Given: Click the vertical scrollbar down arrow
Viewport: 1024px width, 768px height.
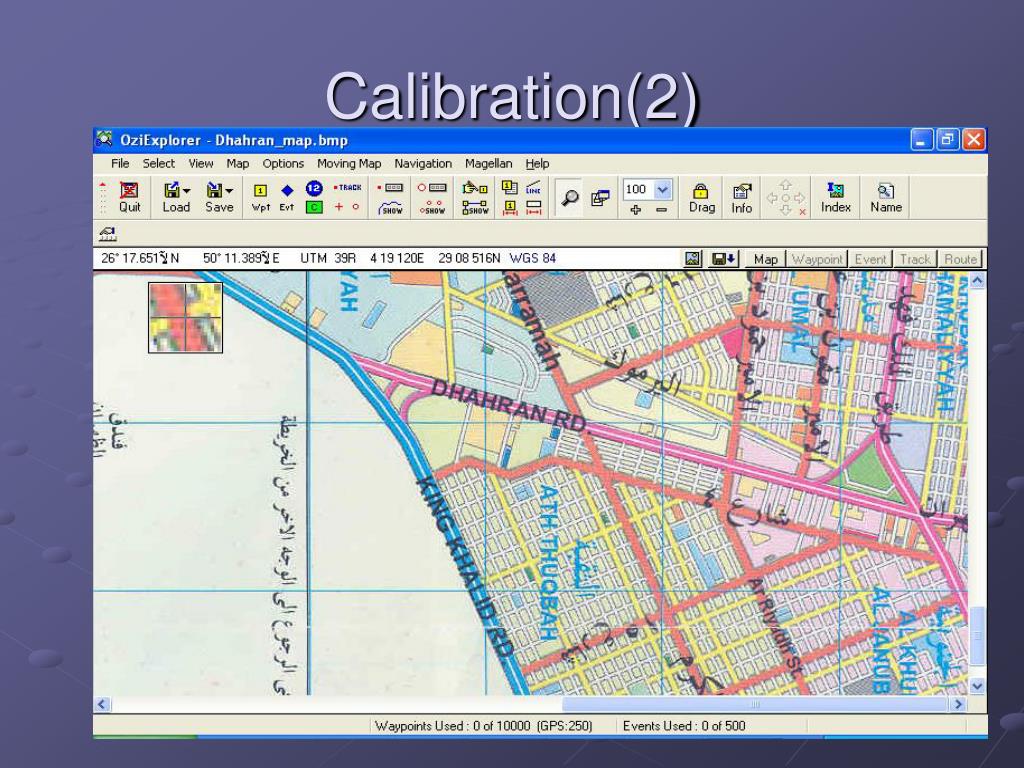Looking at the screenshot, I should [977, 686].
